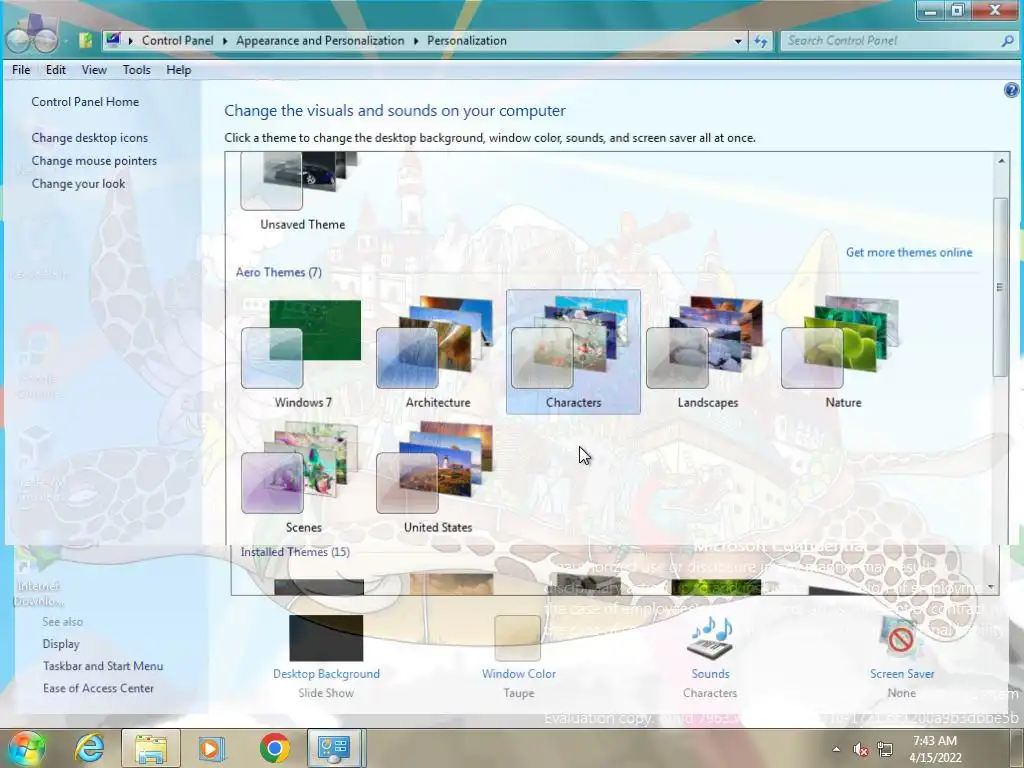
Task: Open Windows Explorer from the taskbar
Action: click(151, 748)
